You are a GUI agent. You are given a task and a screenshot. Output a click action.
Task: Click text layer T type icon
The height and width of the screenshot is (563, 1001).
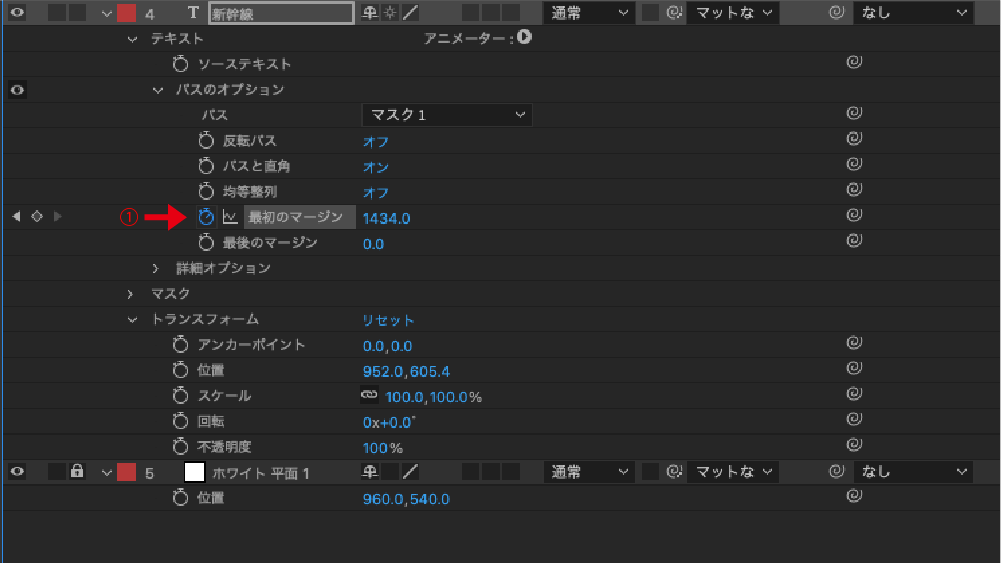coord(193,13)
